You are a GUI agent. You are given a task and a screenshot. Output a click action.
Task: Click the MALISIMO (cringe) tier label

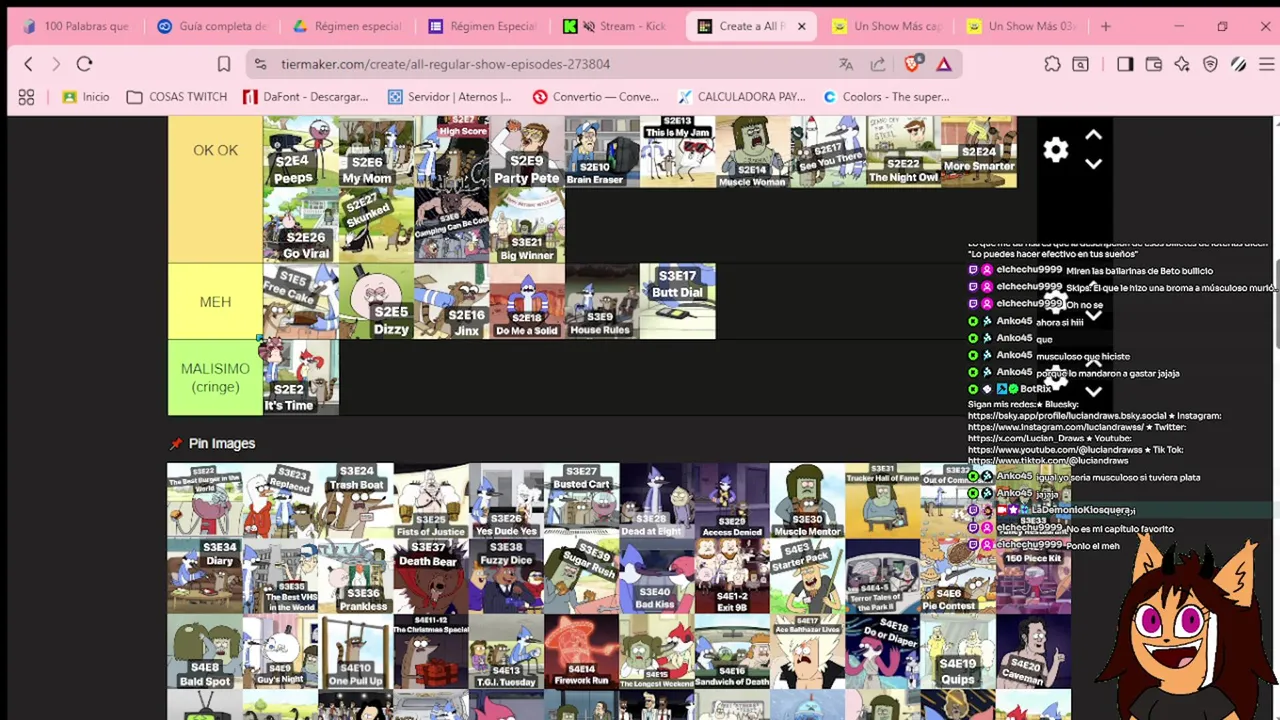(215, 378)
